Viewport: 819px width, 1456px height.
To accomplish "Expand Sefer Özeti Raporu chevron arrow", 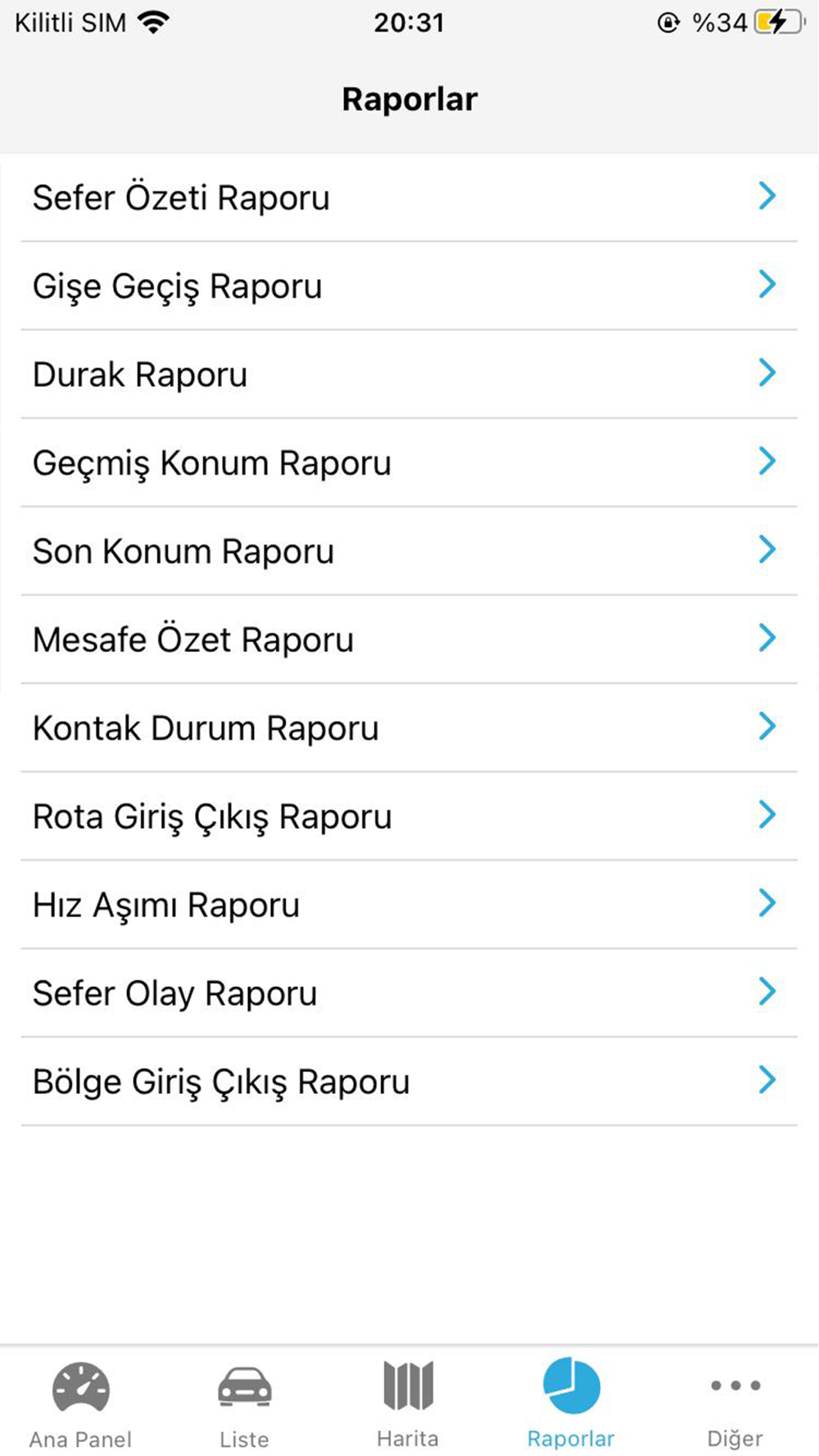I will click(767, 196).
